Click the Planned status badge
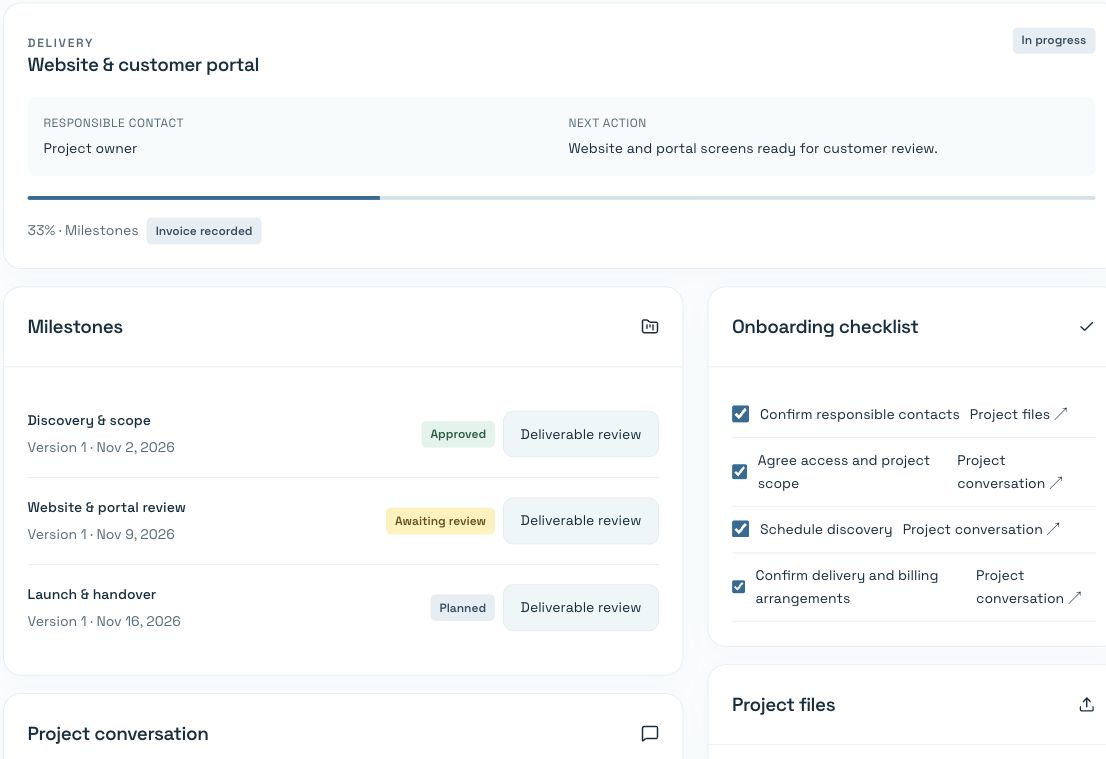Viewport: 1106px width, 759px height. tap(462, 607)
